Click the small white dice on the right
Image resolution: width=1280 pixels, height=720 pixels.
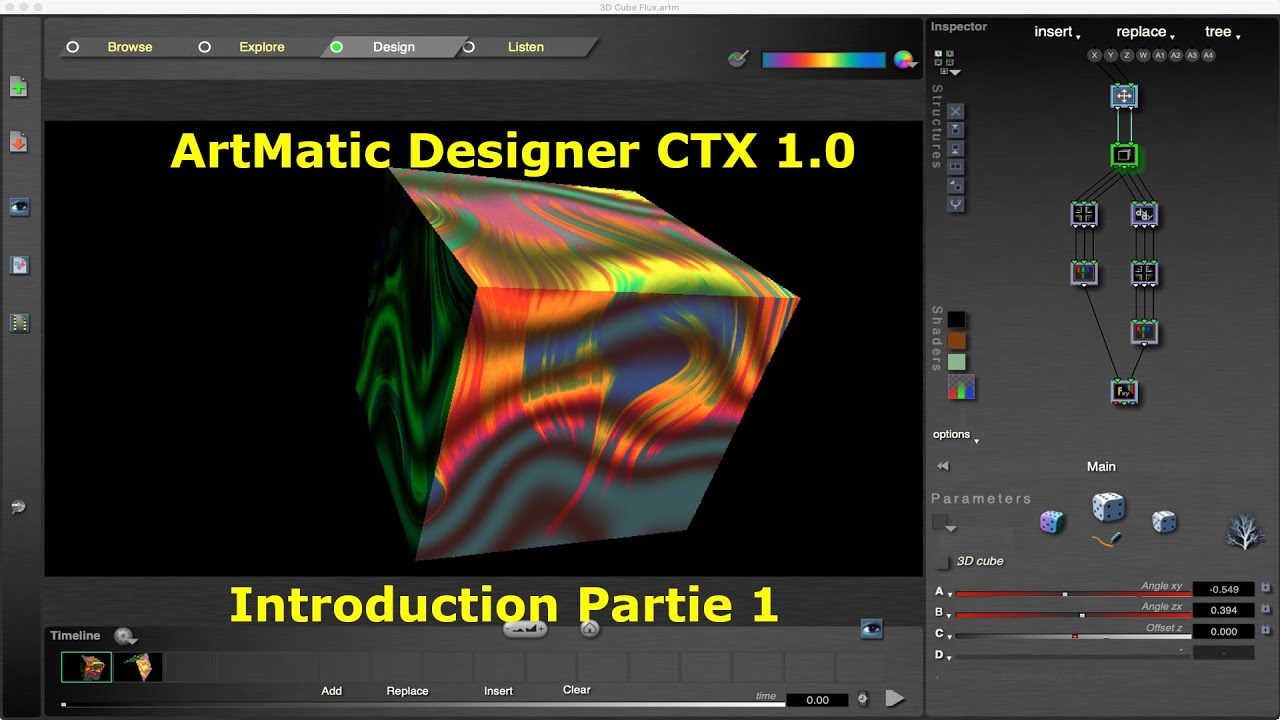click(1164, 521)
